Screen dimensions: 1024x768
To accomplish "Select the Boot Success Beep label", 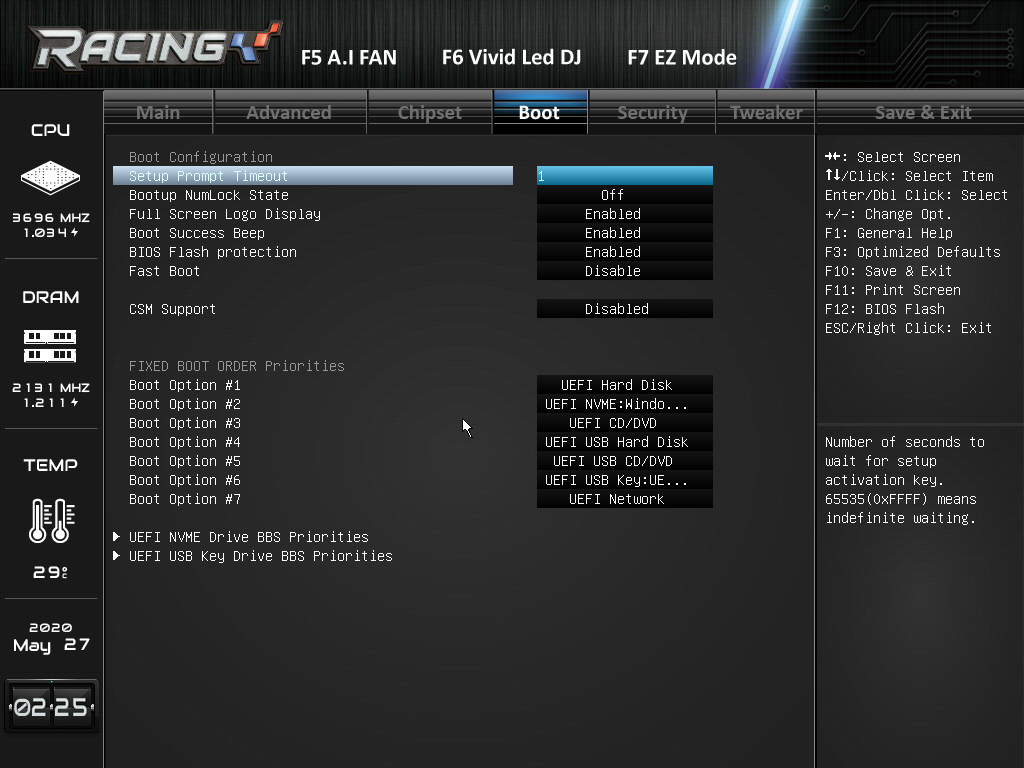I will [x=197, y=232].
